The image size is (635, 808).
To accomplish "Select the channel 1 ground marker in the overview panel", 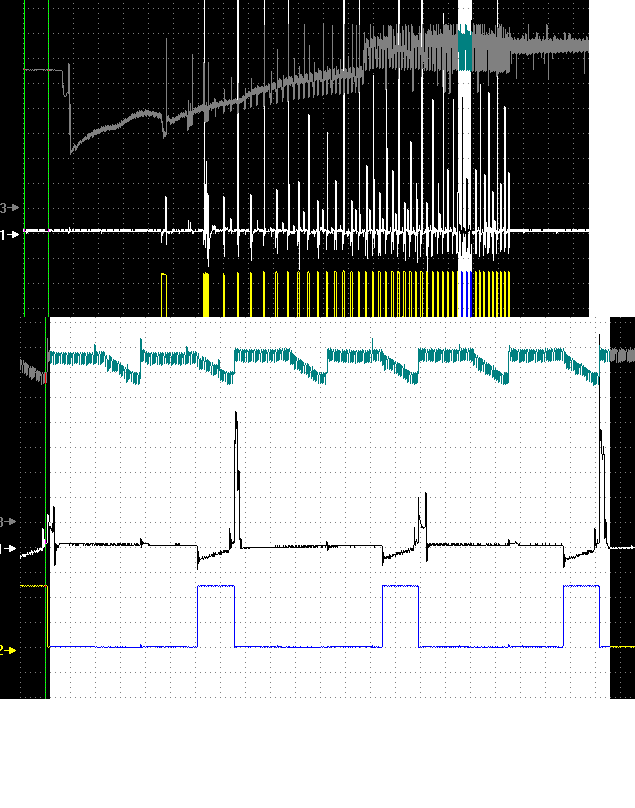I will (9, 235).
